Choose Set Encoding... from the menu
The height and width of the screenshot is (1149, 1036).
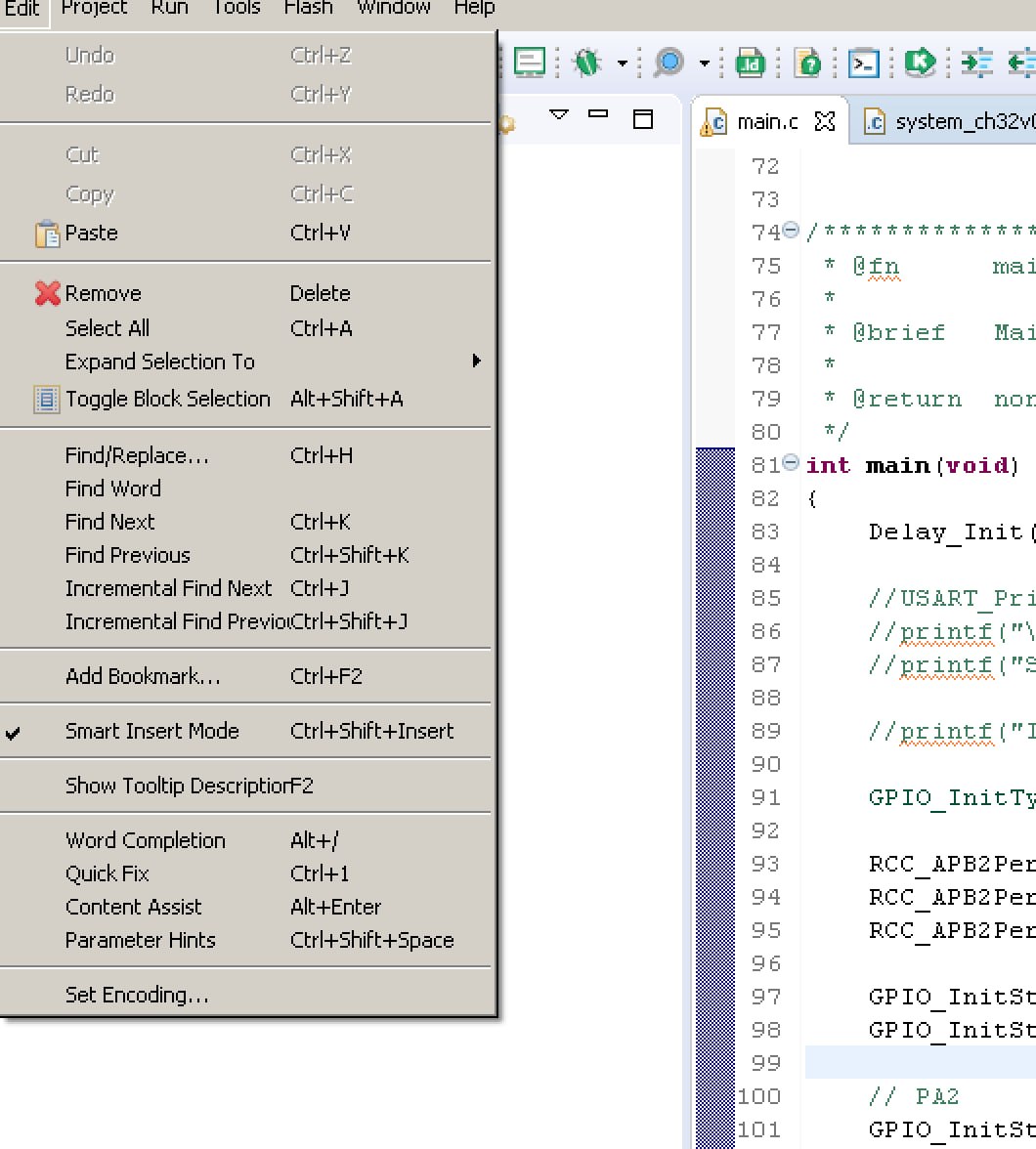(245, 995)
